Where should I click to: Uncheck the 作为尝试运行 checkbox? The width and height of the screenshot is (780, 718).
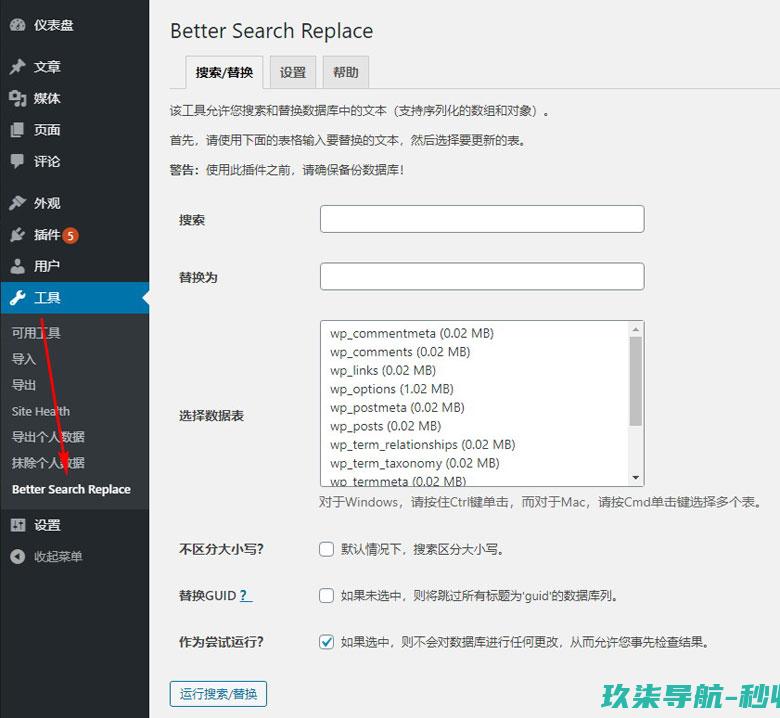tap(326, 642)
